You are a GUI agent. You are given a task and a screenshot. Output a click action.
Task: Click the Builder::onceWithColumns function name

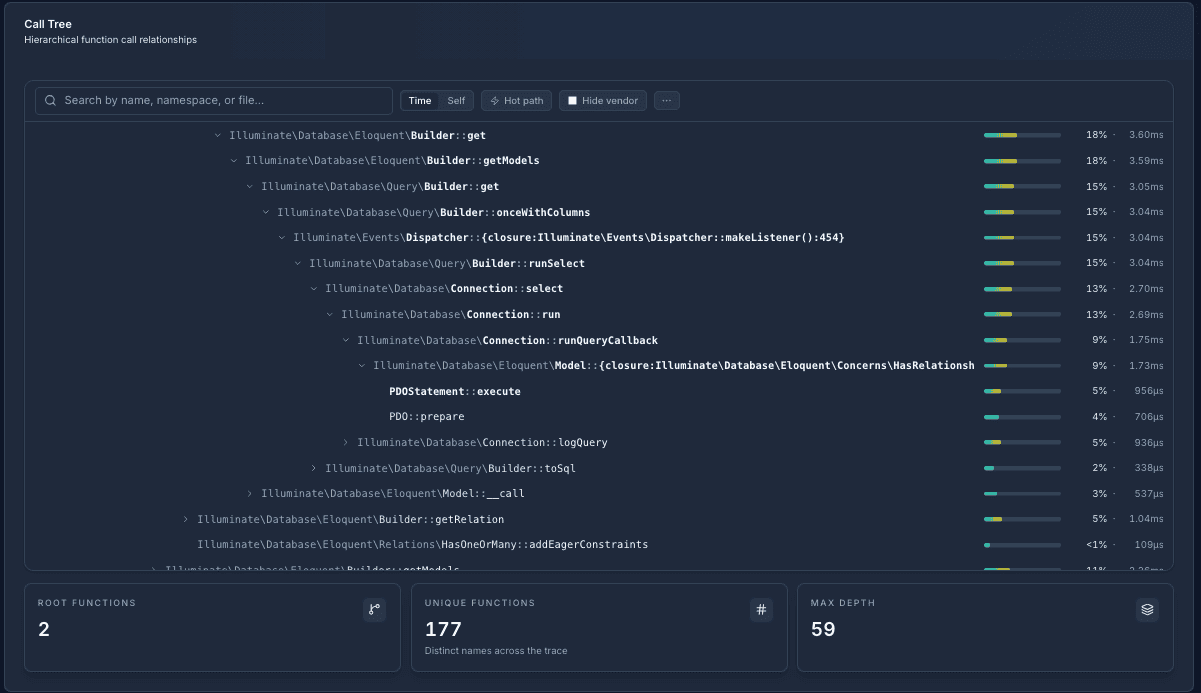pyautogui.click(x=433, y=212)
